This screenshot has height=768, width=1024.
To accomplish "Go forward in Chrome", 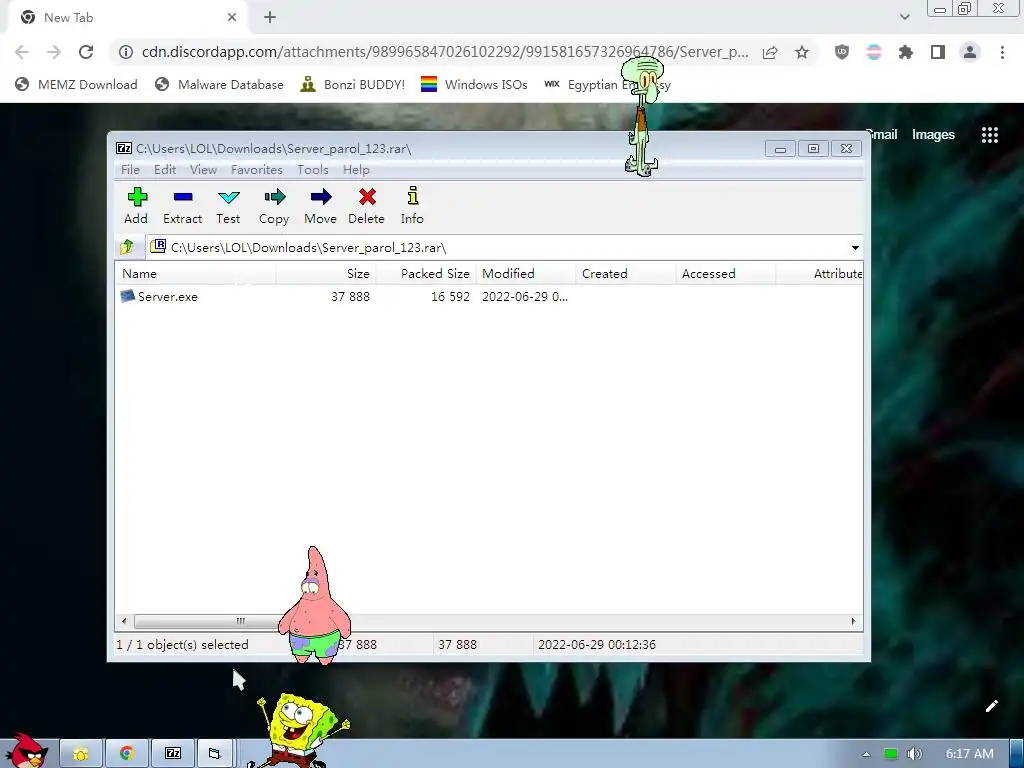I will pos(54,52).
